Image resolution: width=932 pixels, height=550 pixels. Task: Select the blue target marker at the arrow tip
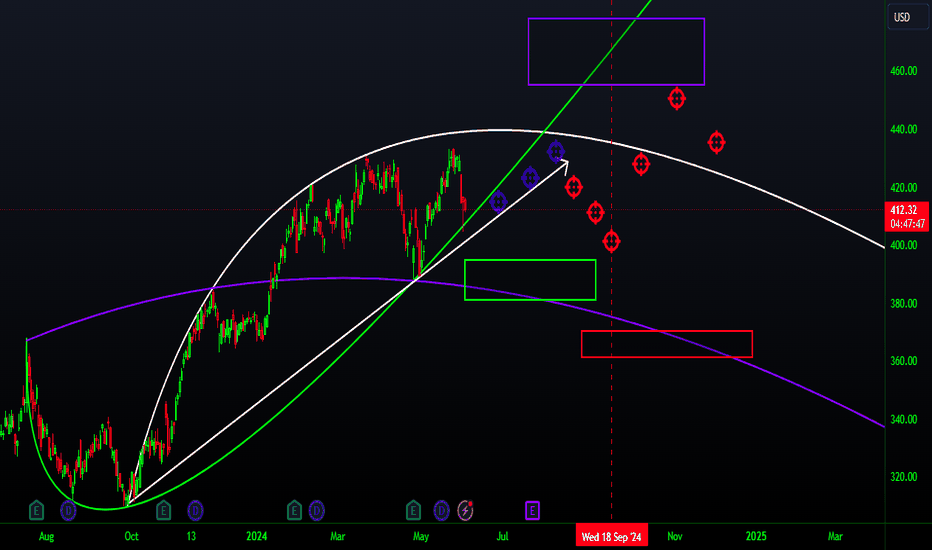coord(556,152)
